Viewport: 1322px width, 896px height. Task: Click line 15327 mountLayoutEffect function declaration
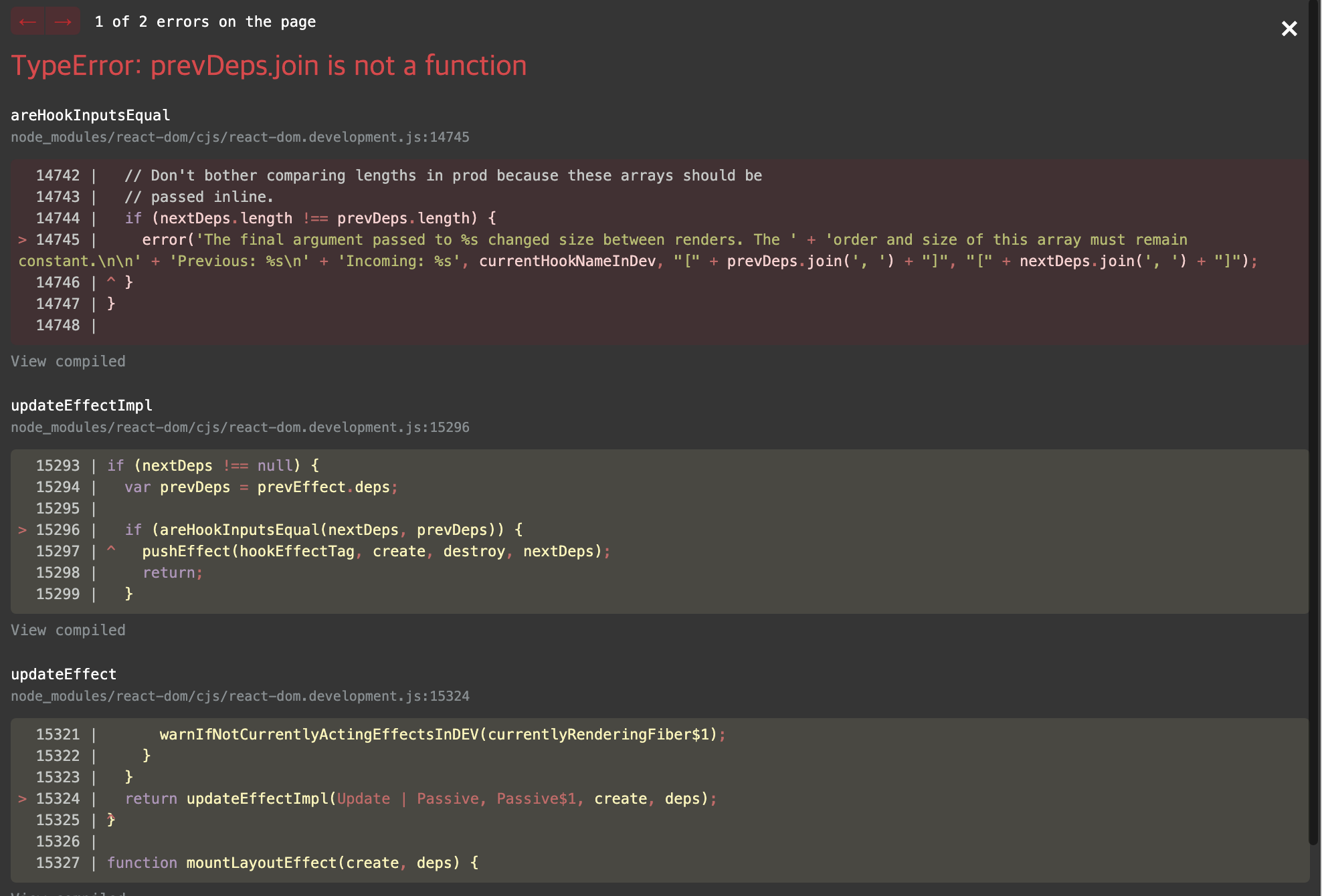coord(292,863)
